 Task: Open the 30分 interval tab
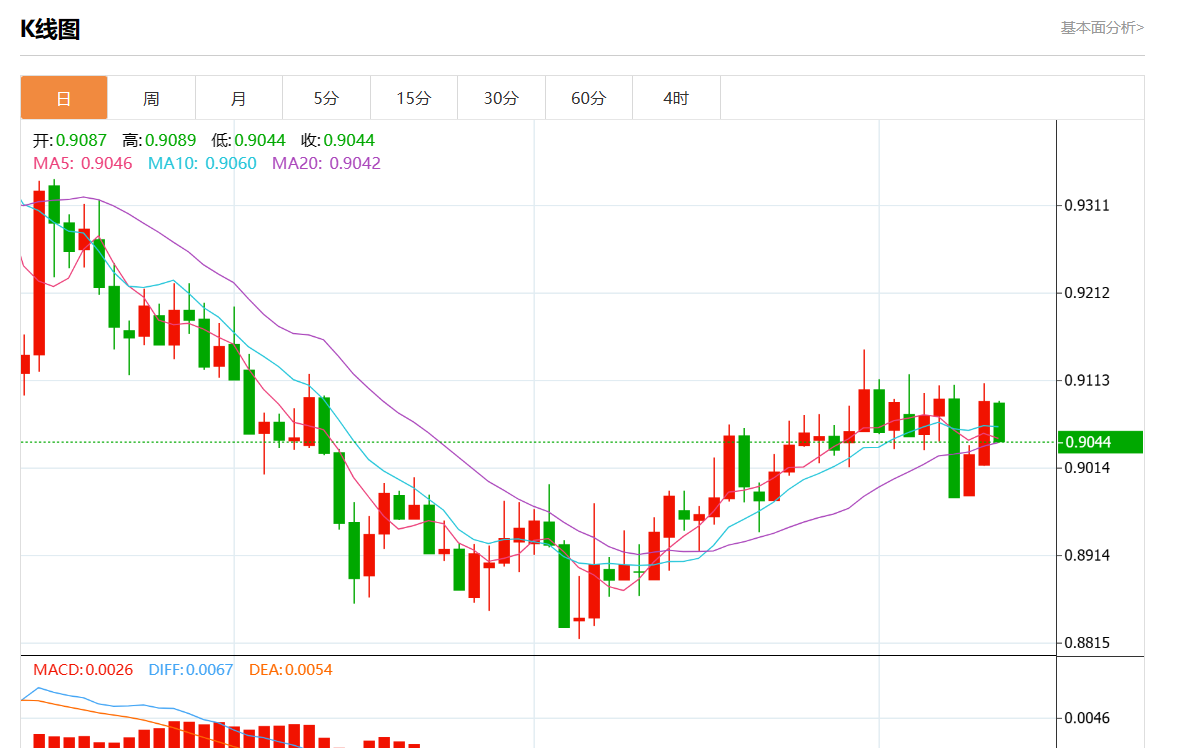pos(501,98)
